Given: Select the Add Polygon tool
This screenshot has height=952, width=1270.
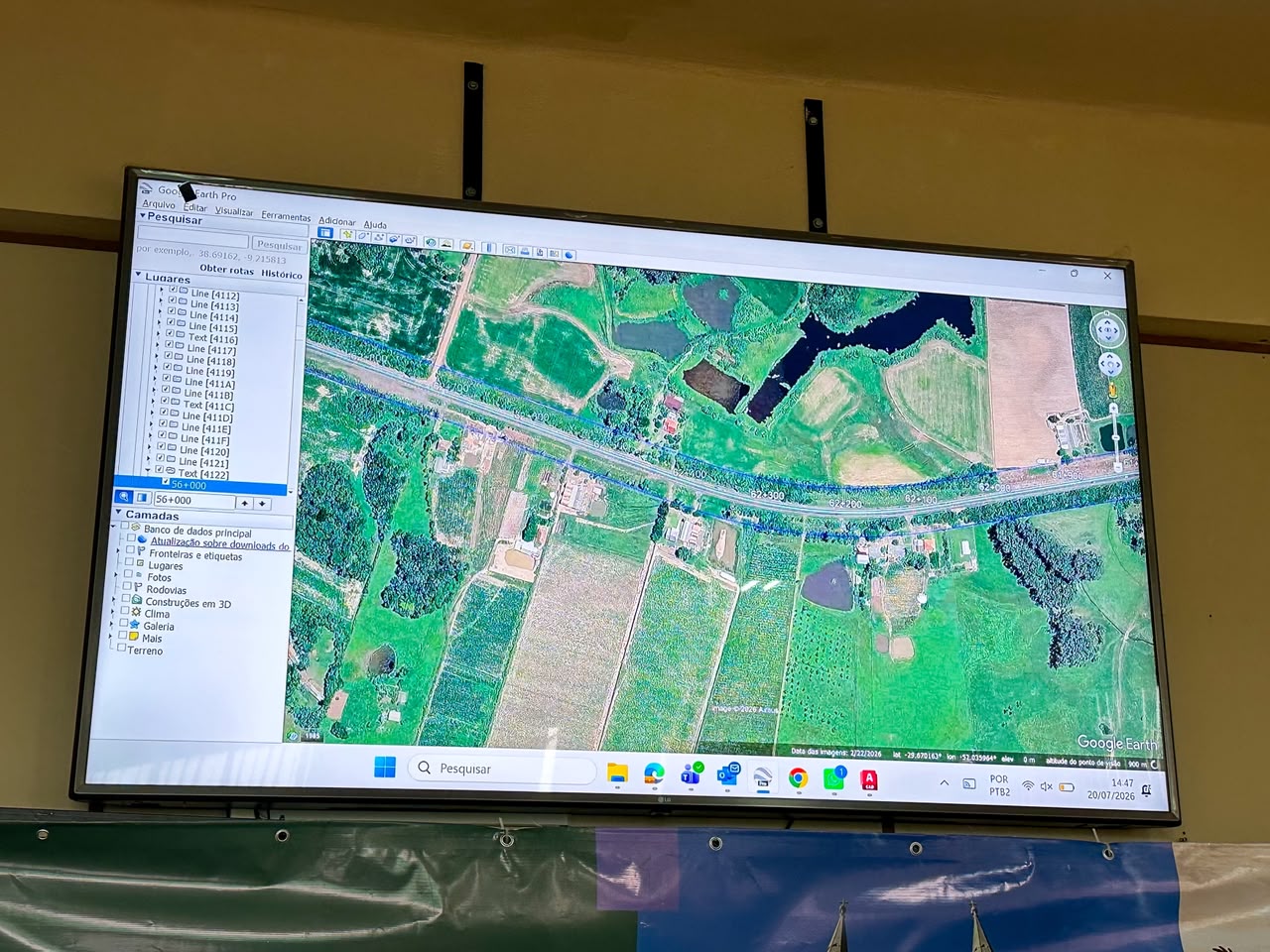Looking at the screenshot, I should point(363,236).
